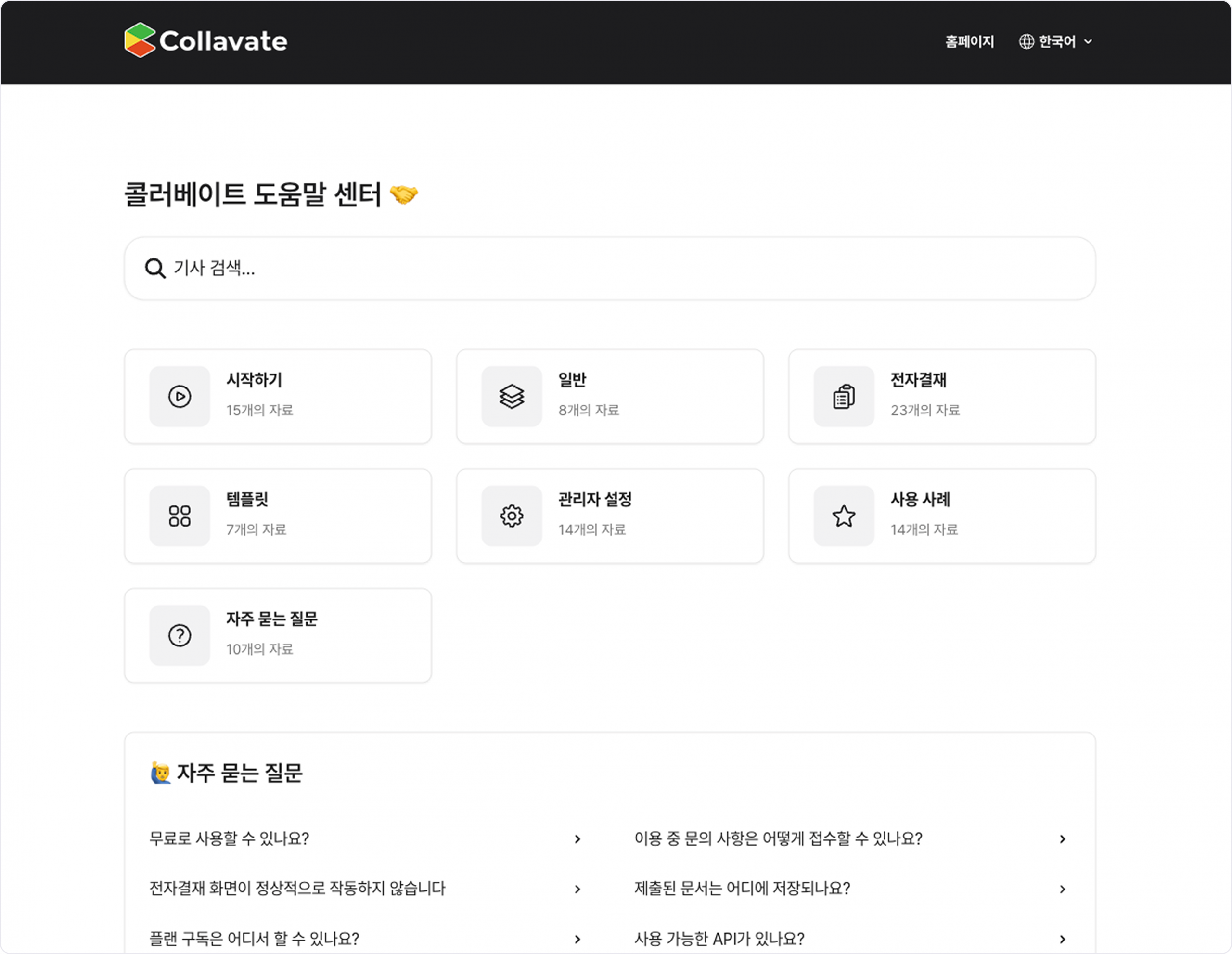Expand chevron for 사용 가능한 API가 있나요?

(x=1062, y=939)
